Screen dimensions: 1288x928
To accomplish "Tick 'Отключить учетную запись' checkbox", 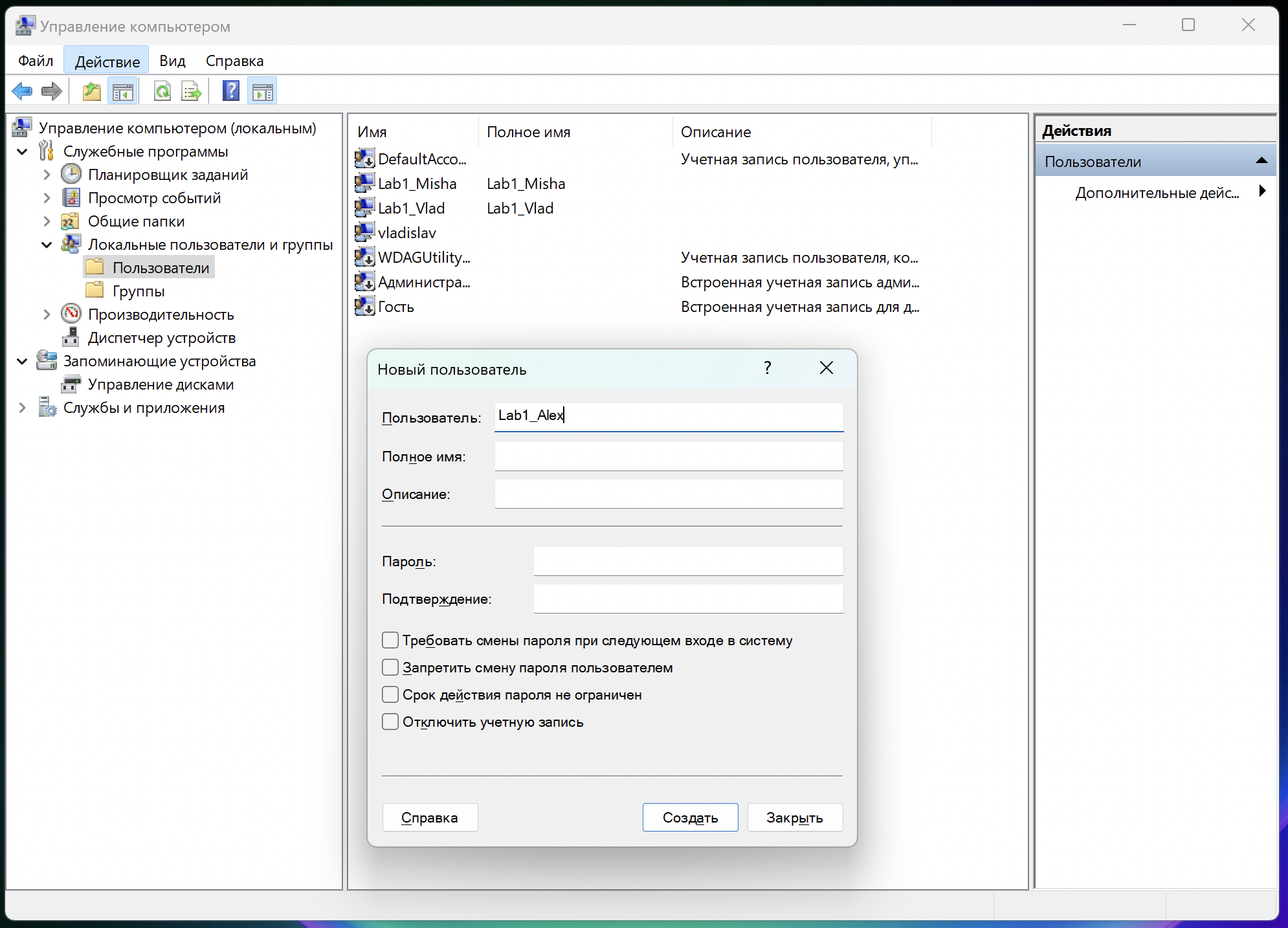I will click(x=390, y=722).
